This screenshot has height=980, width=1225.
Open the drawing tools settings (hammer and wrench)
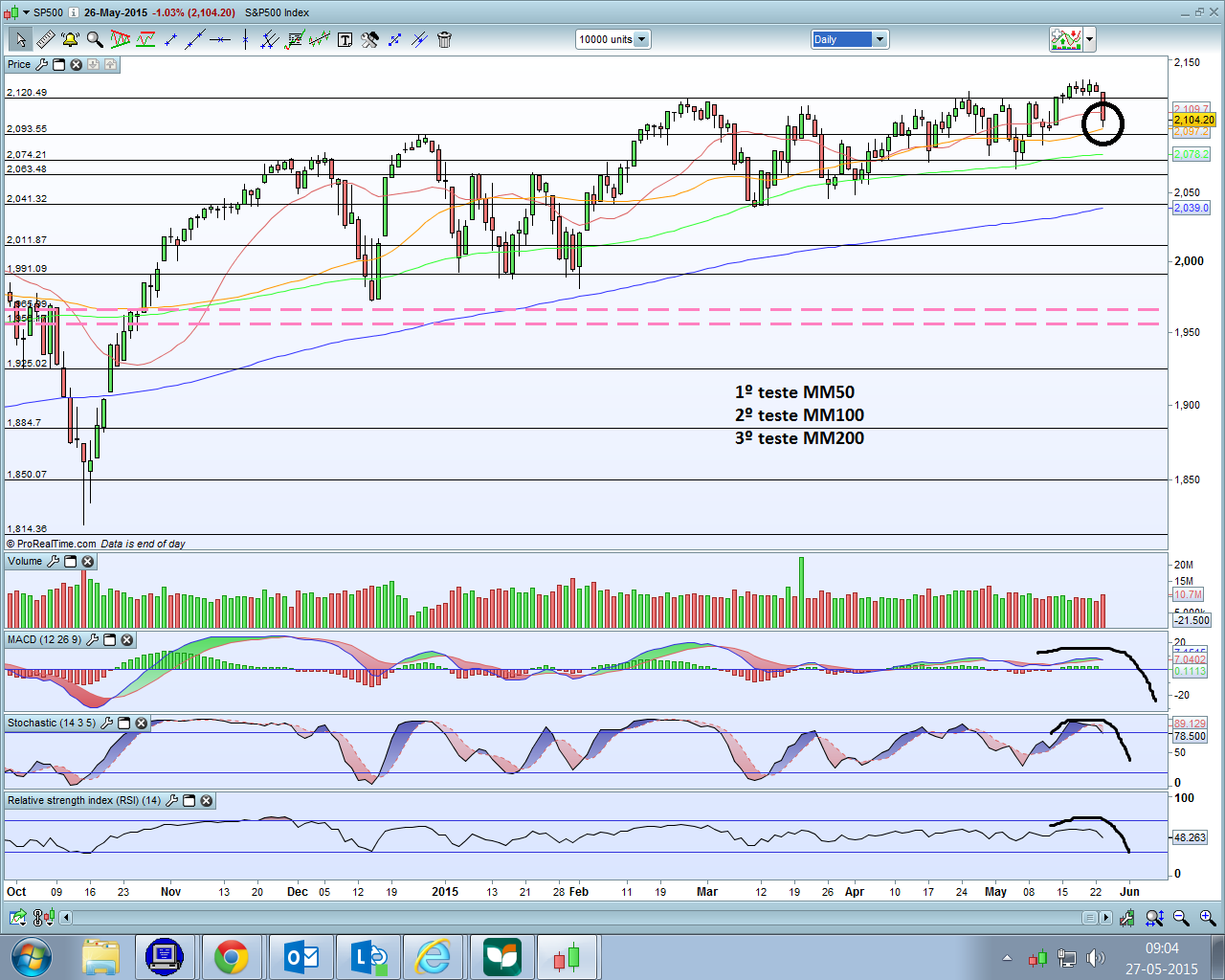369,39
